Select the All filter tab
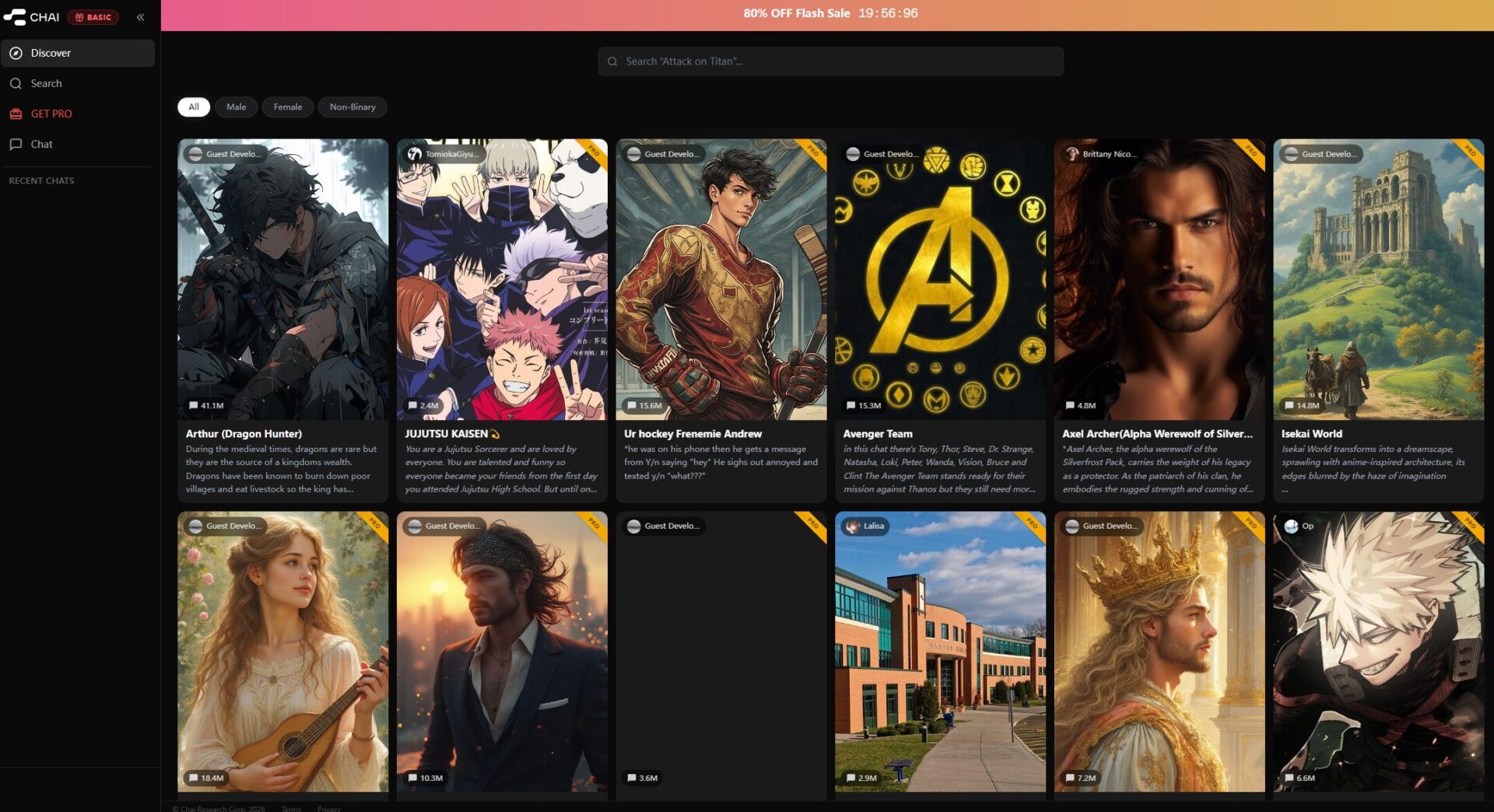The height and width of the screenshot is (812, 1494). [x=194, y=107]
